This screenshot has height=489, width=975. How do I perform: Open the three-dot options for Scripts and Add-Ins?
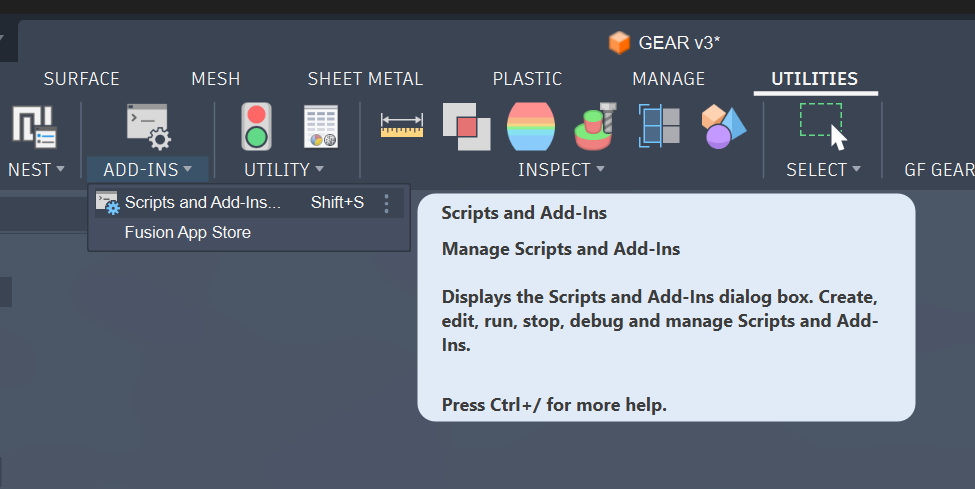point(386,203)
